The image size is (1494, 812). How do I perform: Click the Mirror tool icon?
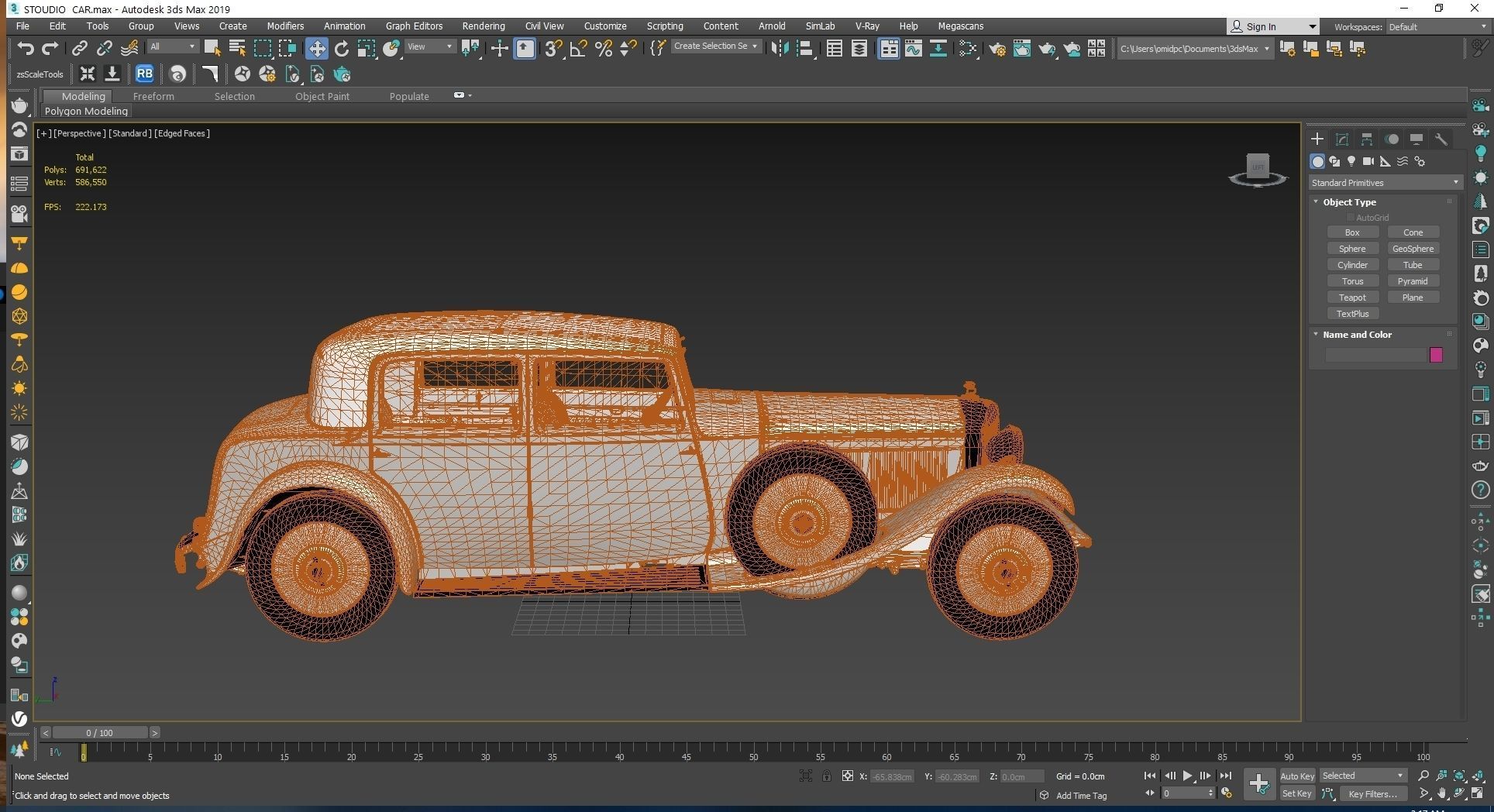[780, 49]
